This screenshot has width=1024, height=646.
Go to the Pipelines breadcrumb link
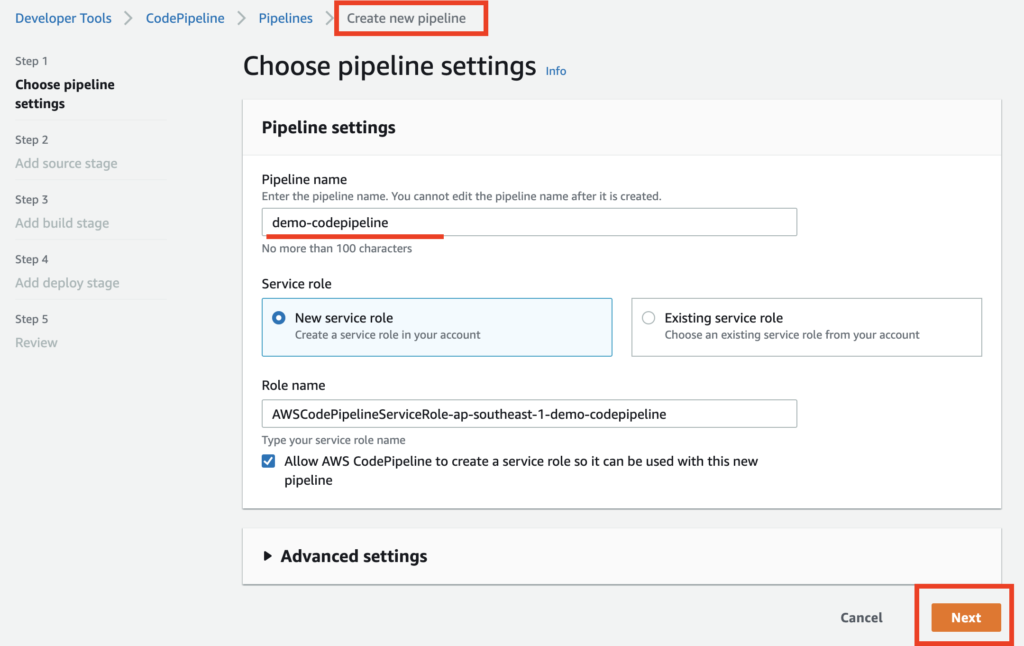pyautogui.click(x=285, y=18)
